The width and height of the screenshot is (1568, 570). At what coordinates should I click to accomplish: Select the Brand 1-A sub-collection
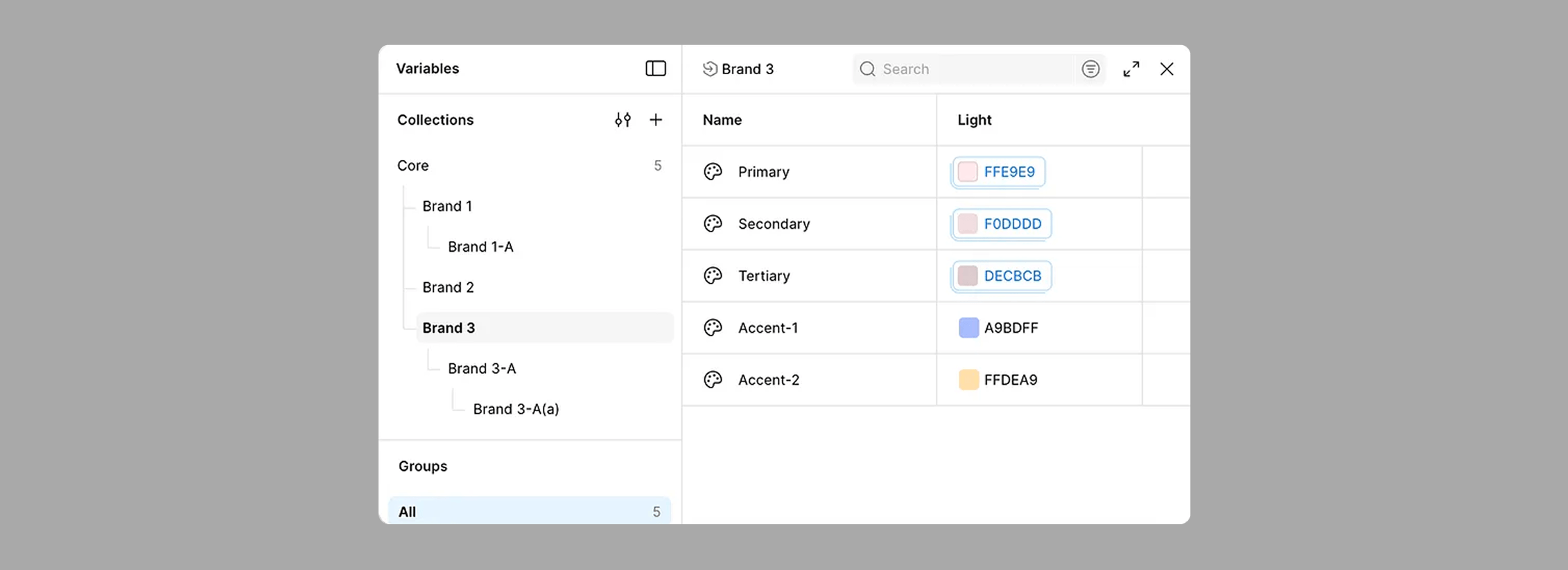(480, 247)
